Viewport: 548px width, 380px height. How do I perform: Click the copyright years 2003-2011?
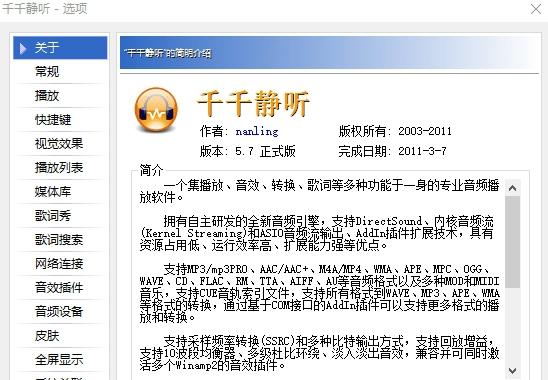pyautogui.click(x=425, y=131)
